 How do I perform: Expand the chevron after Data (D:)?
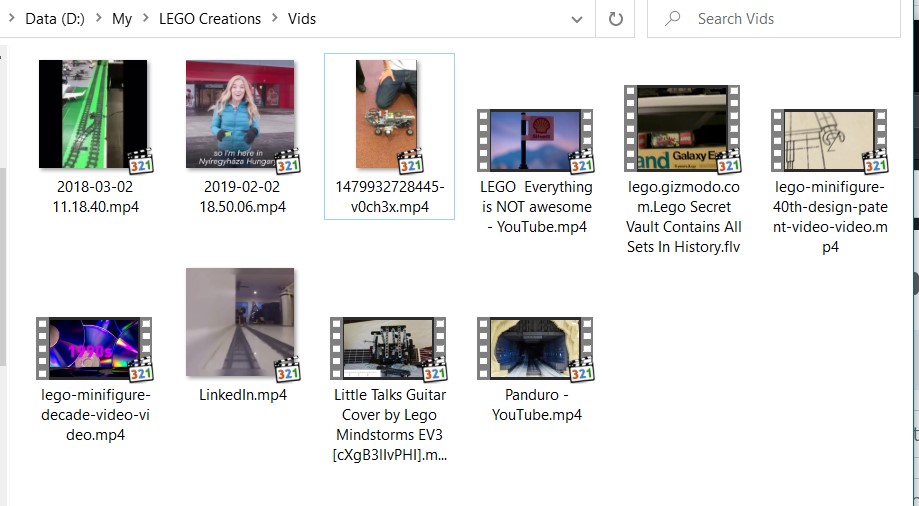coord(98,19)
